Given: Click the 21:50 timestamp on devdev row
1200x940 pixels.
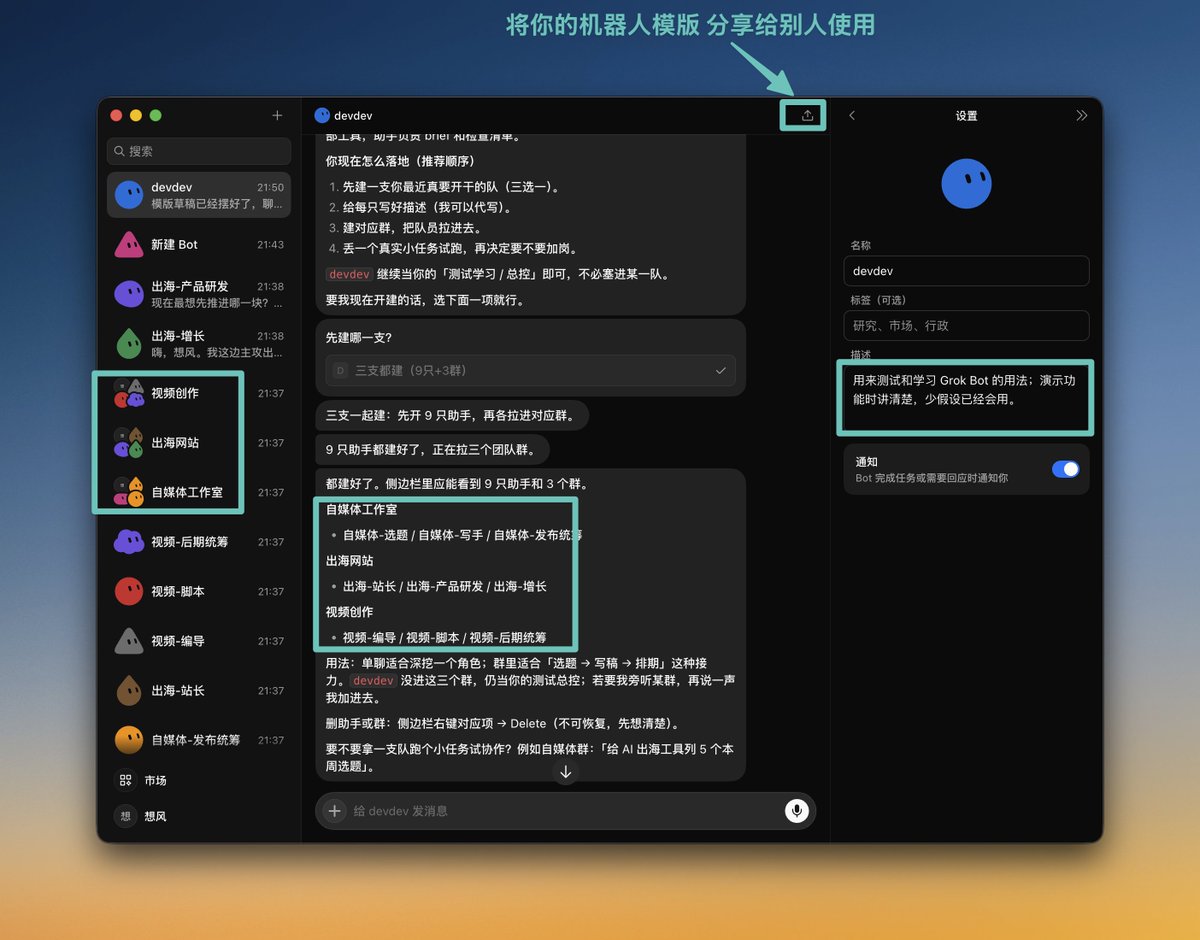Looking at the screenshot, I should pos(270,187).
